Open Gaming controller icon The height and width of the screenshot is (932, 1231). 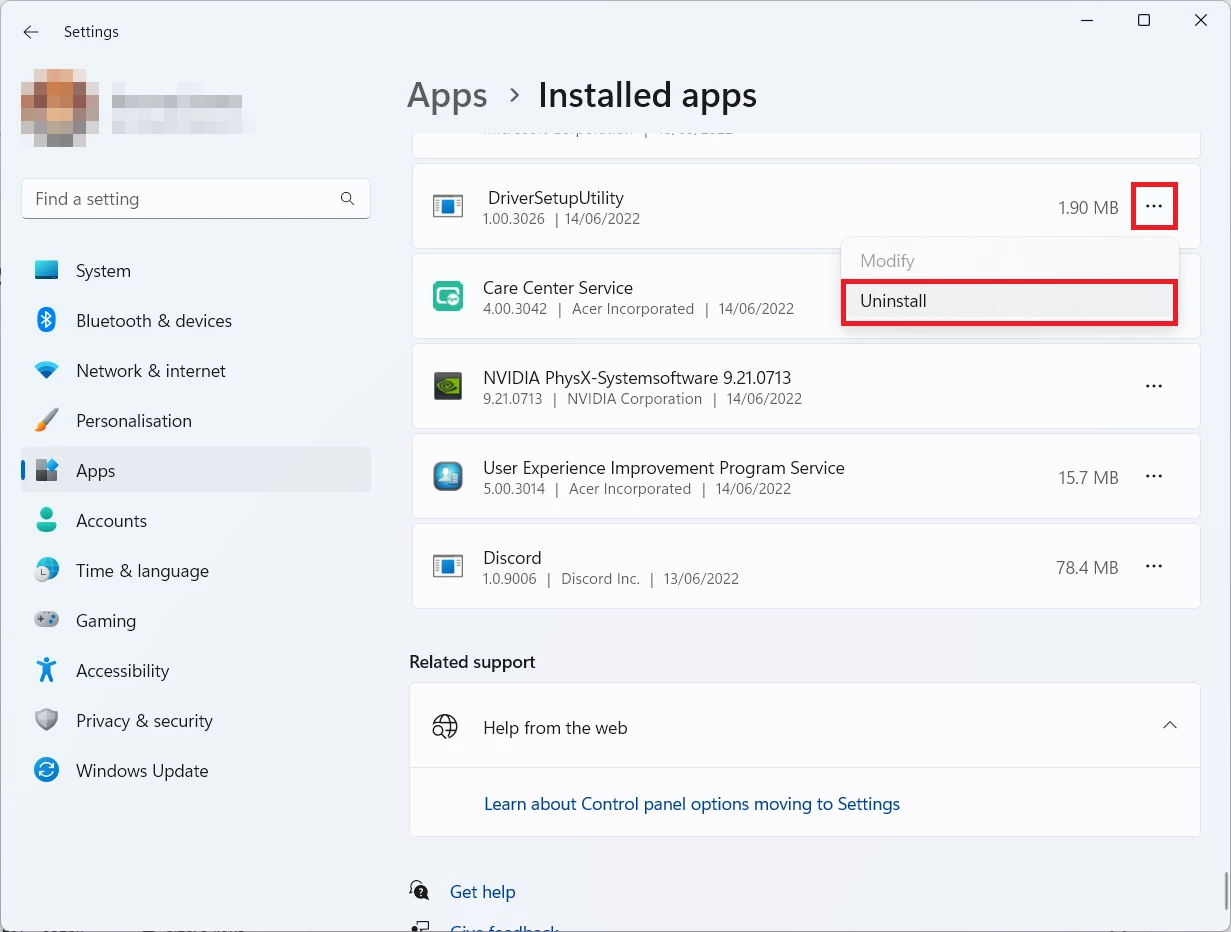(x=47, y=621)
